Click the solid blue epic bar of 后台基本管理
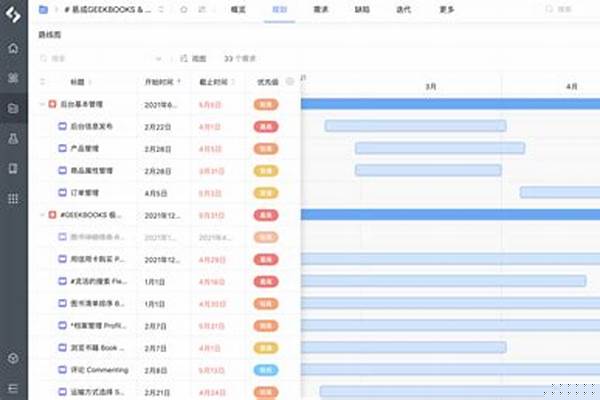Image resolution: width=600 pixels, height=400 pixels. point(450,104)
